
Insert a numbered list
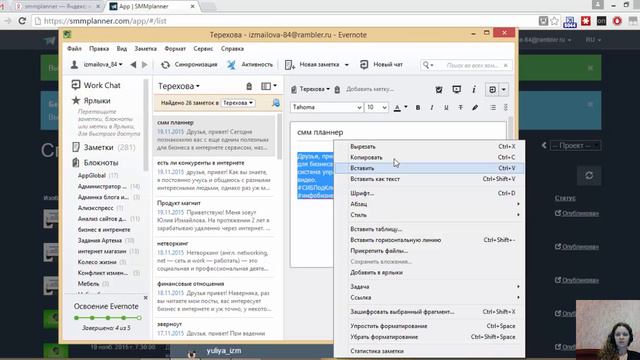pos(506,107)
